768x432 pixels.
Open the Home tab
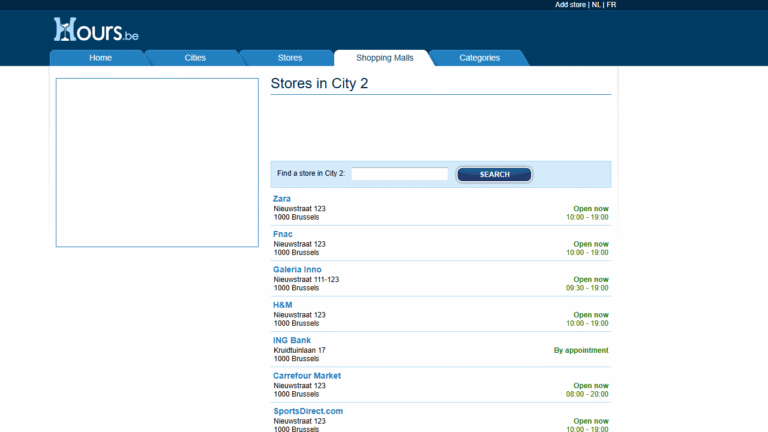coord(100,58)
